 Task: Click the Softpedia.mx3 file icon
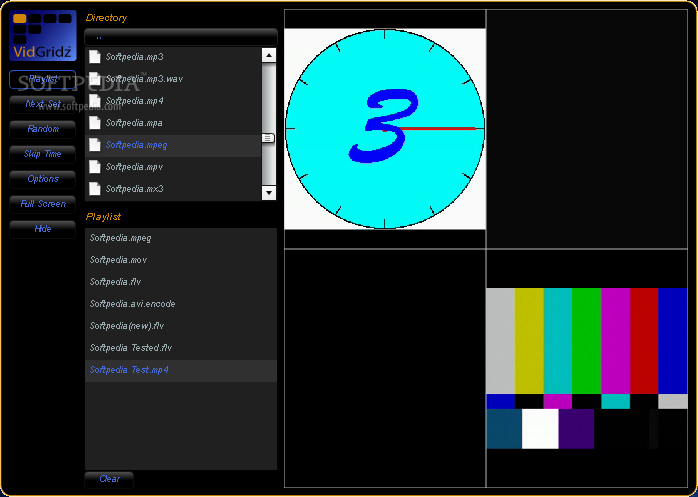click(94, 188)
